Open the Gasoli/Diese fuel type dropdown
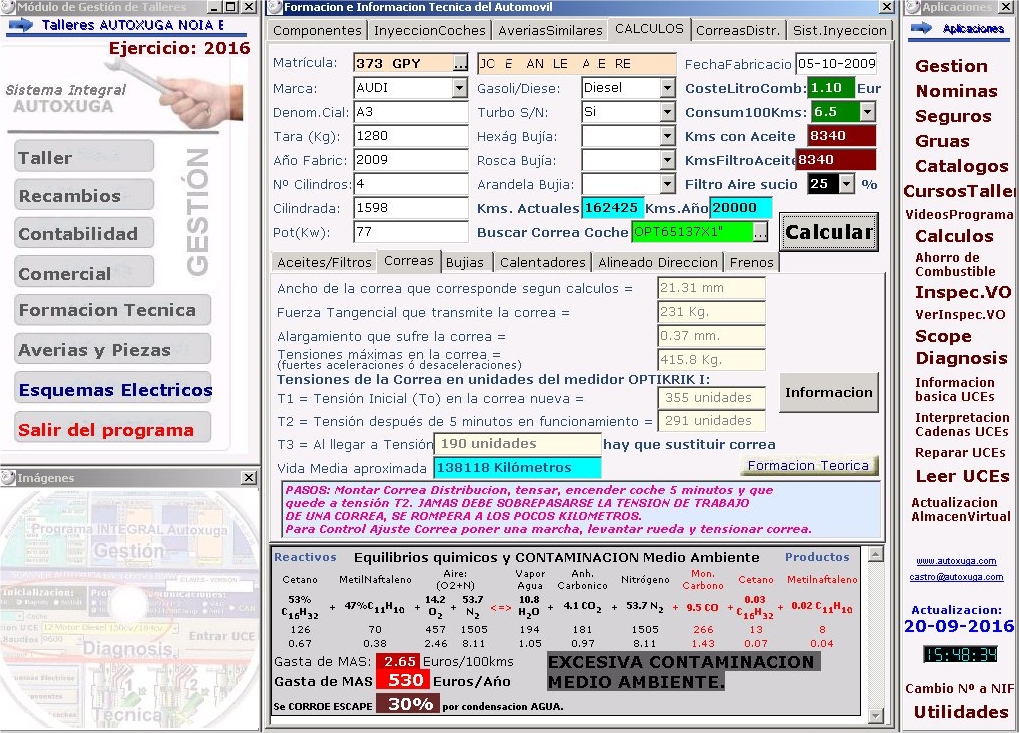This screenshot has width=1019, height=733. (x=667, y=88)
